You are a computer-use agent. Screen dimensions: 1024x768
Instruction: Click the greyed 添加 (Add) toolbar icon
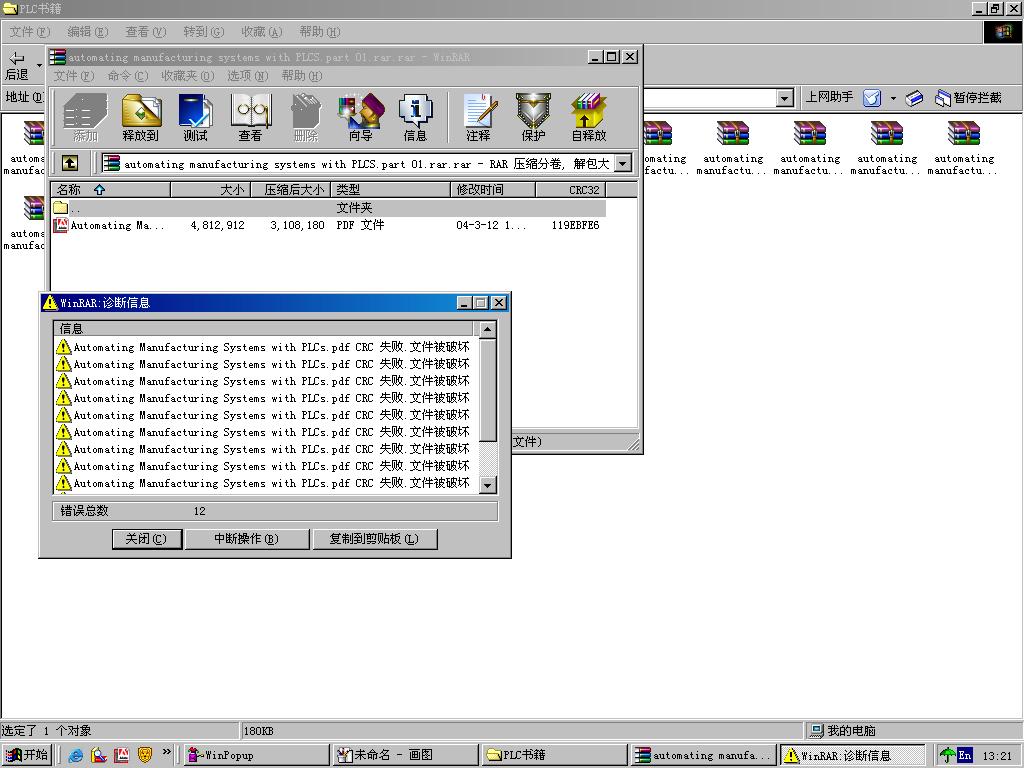click(85, 118)
